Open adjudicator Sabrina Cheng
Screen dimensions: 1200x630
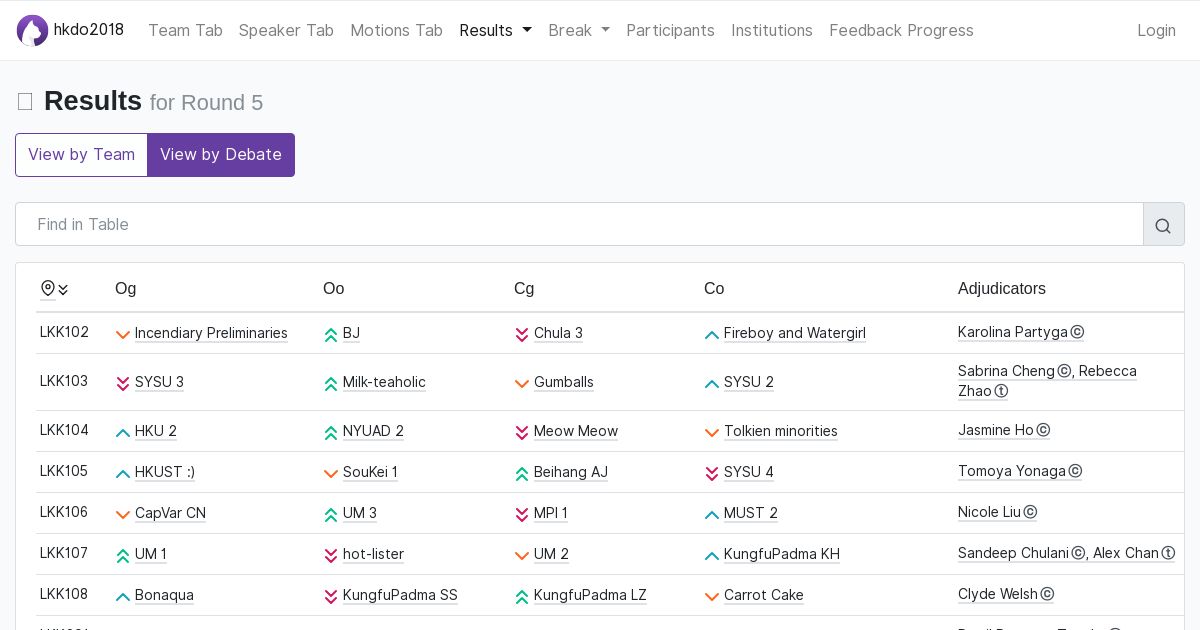[x=1006, y=371]
